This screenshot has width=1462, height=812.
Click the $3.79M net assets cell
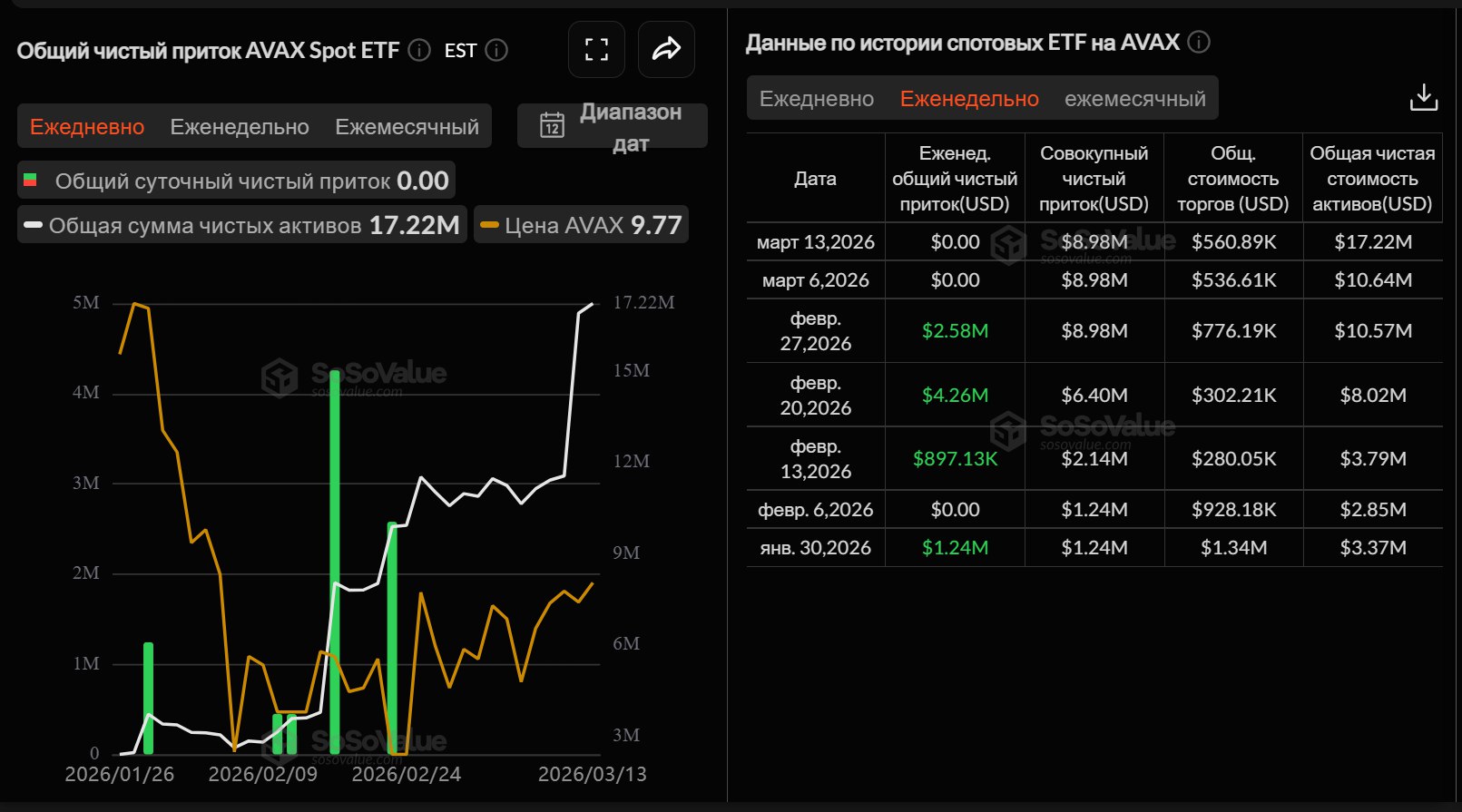(x=1373, y=459)
